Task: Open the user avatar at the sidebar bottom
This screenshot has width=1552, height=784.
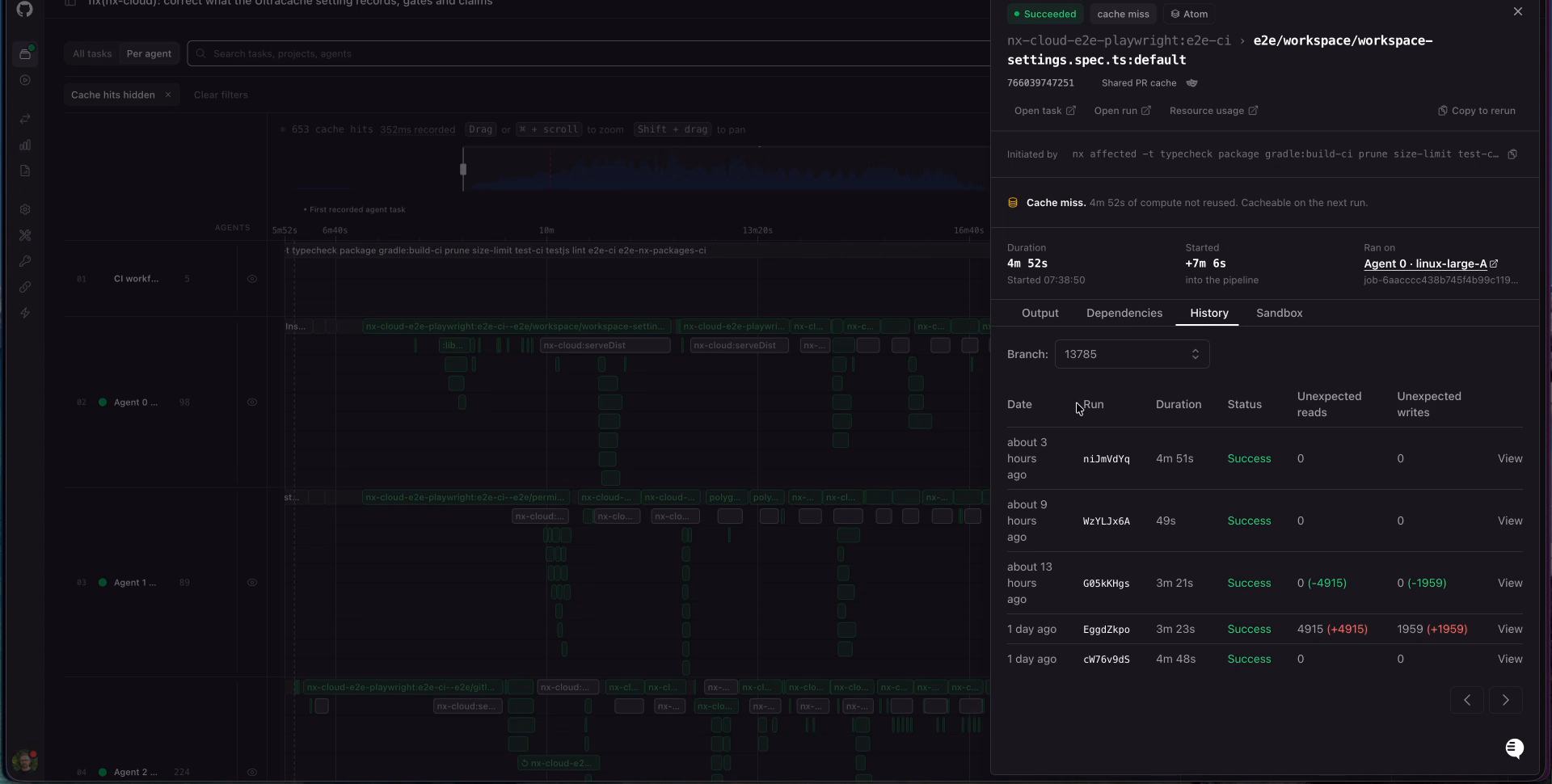Action: [x=25, y=761]
